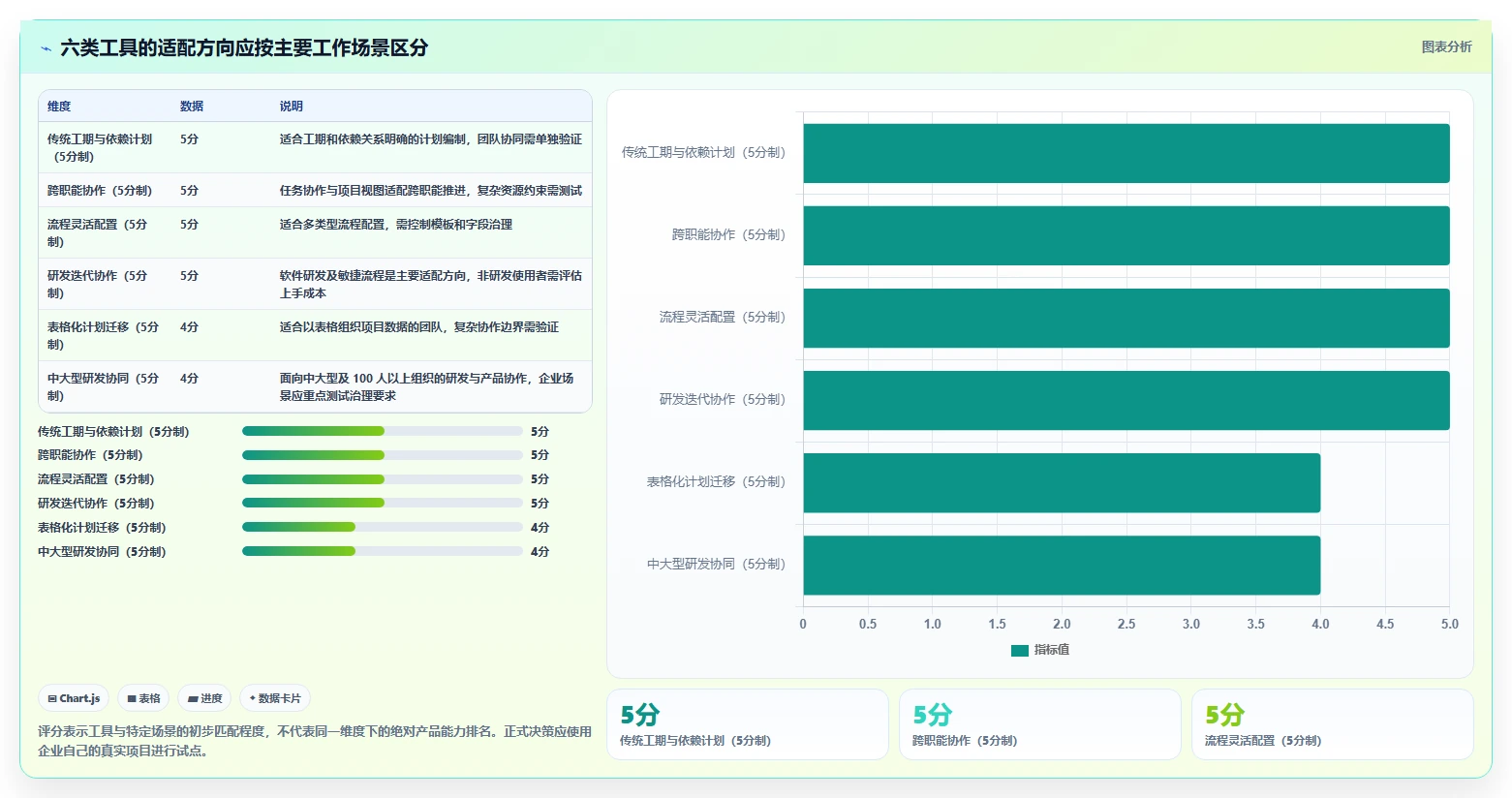Click the 4.0 tick on the x-axis

click(1320, 625)
